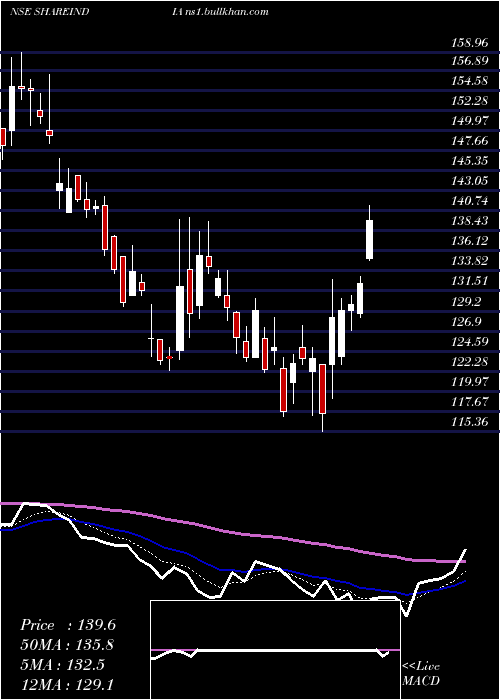Image resolution: width=500 pixels, height=700 pixels.
Task: Click the 12MA : 129.1 readout
Action: (x=68, y=685)
